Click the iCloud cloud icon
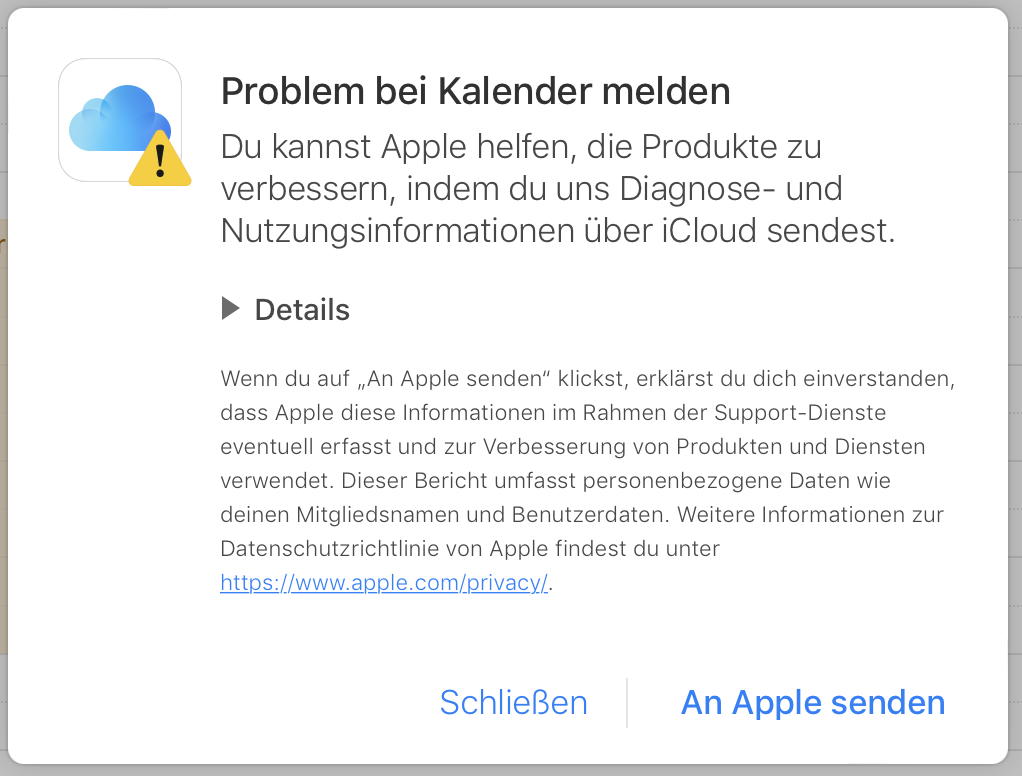This screenshot has width=1022, height=776. pos(112,118)
